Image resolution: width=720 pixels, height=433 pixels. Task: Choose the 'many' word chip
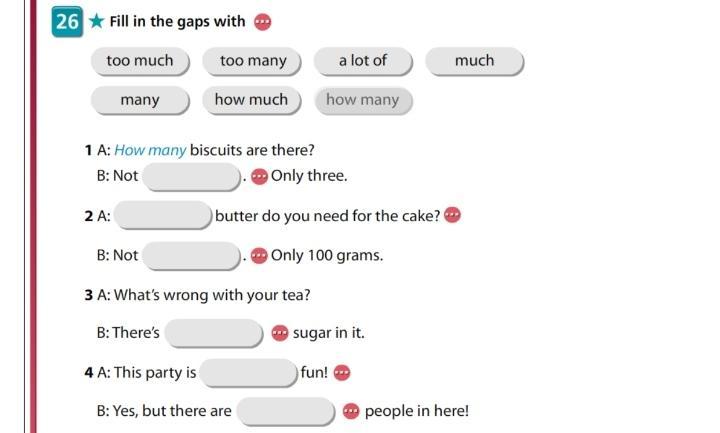(140, 100)
